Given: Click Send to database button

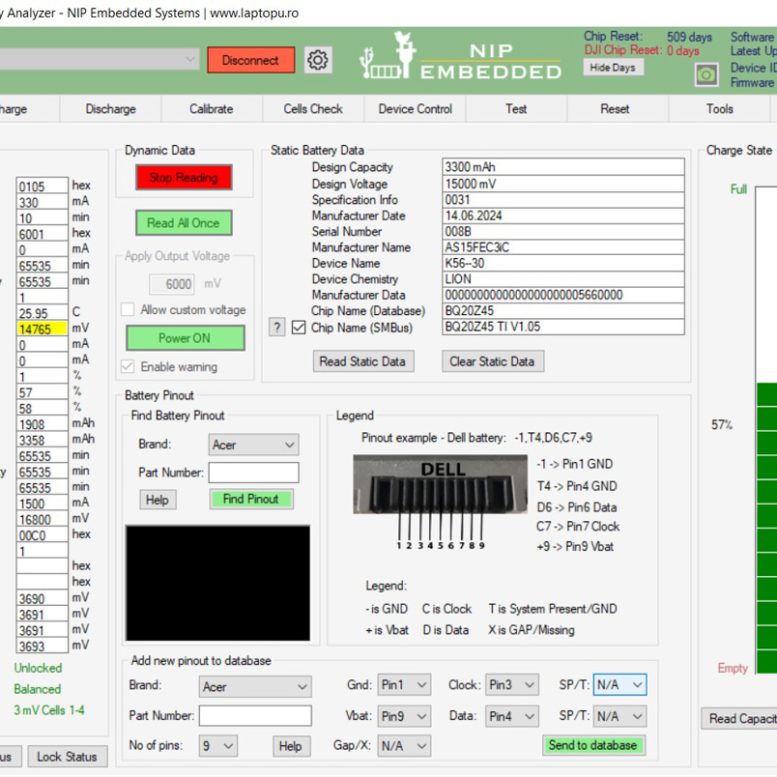Looking at the screenshot, I should coord(592,745).
